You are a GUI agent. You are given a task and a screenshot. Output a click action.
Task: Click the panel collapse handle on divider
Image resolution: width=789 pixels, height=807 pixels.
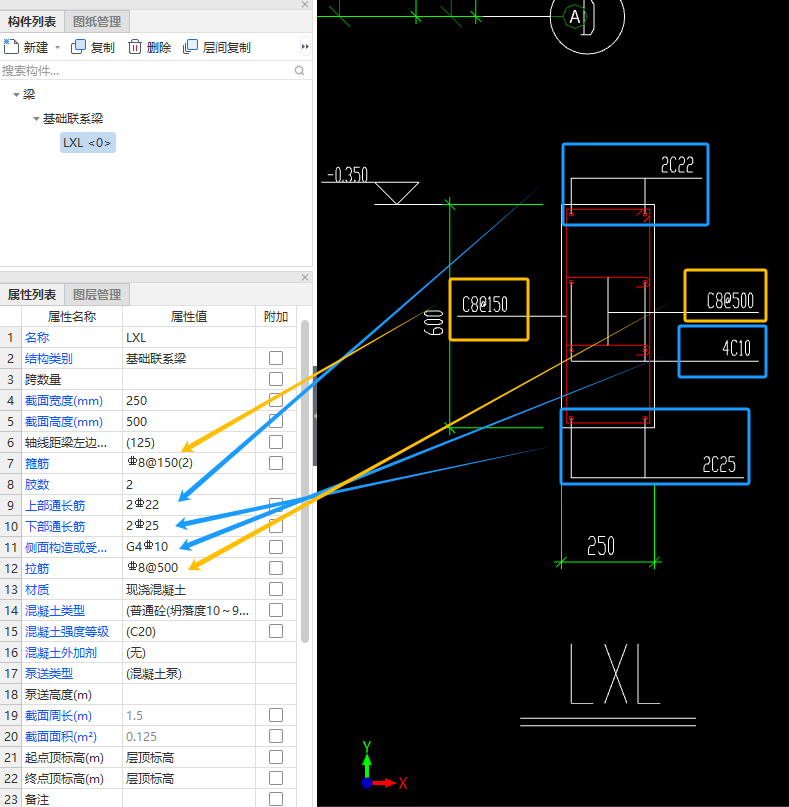[x=315, y=416]
